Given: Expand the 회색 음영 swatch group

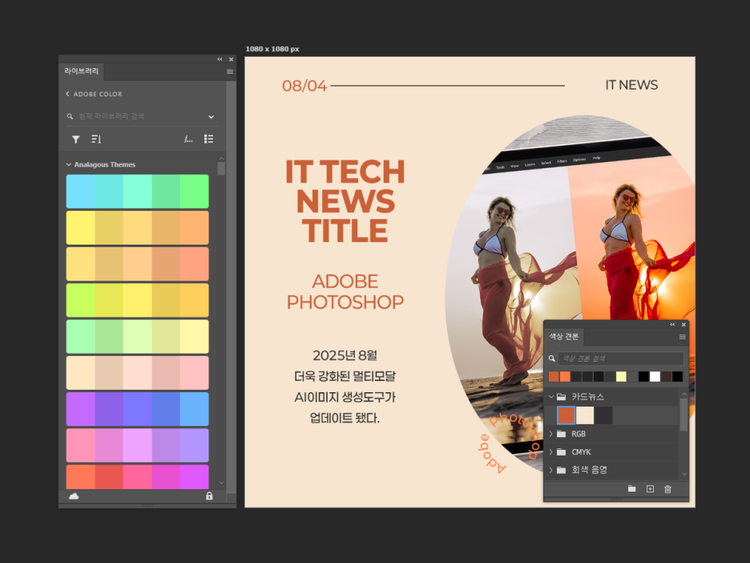Looking at the screenshot, I should pos(551,470).
